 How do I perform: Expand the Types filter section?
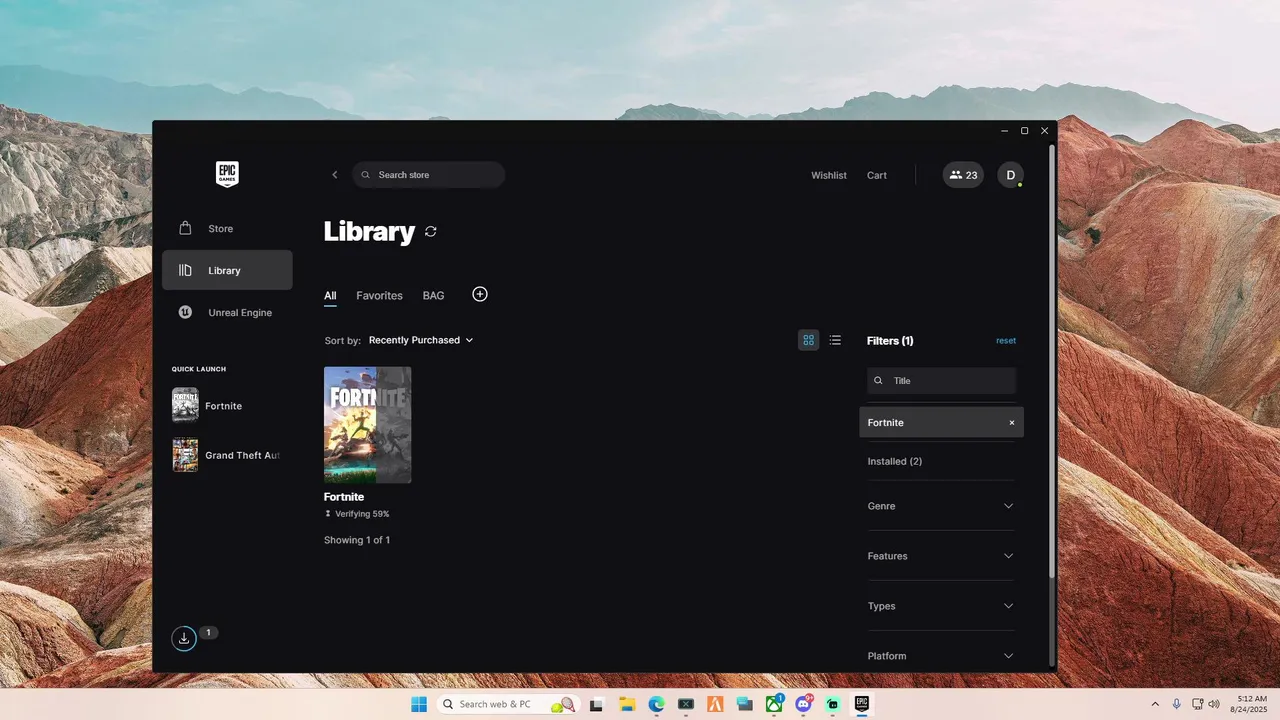[x=941, y=606]
